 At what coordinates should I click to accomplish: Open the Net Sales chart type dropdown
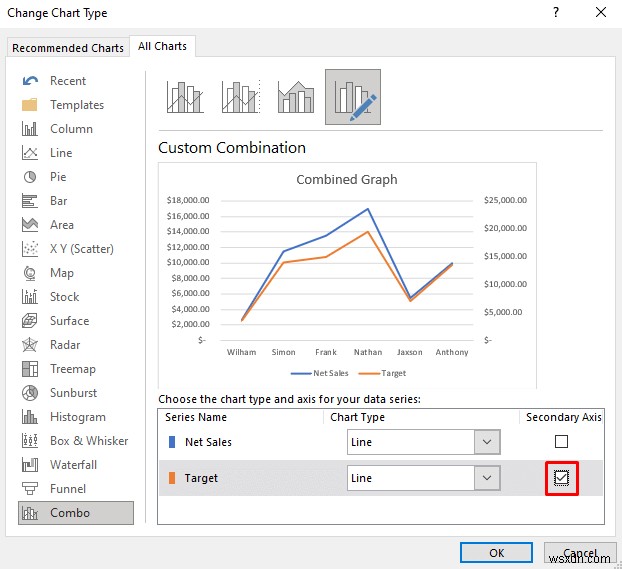click(487, 442)
